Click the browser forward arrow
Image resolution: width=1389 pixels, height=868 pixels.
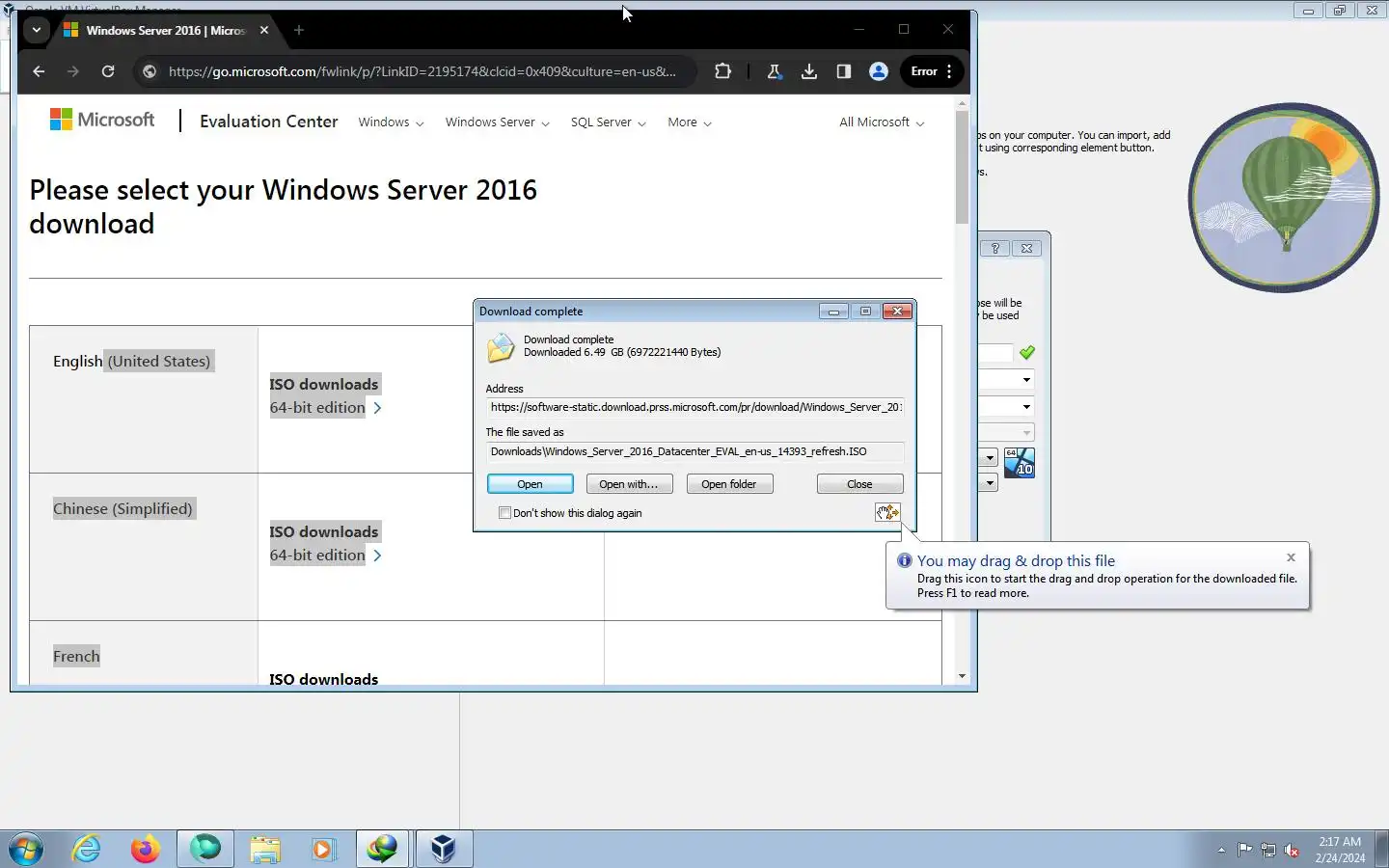click(x=73, y=71)
